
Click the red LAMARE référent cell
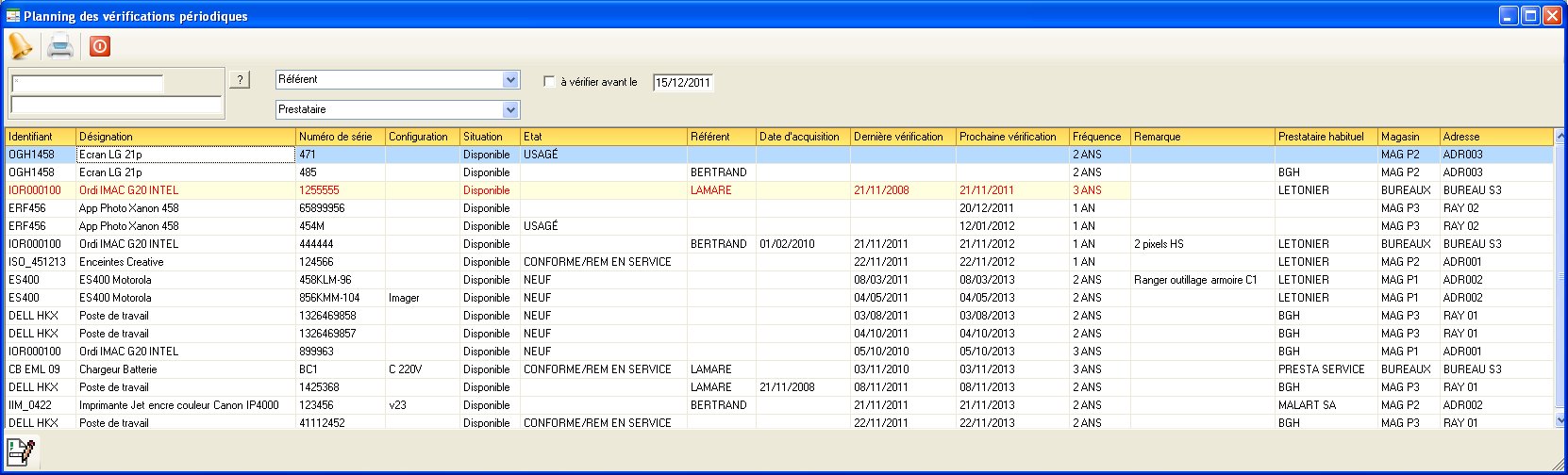point(722,190)
